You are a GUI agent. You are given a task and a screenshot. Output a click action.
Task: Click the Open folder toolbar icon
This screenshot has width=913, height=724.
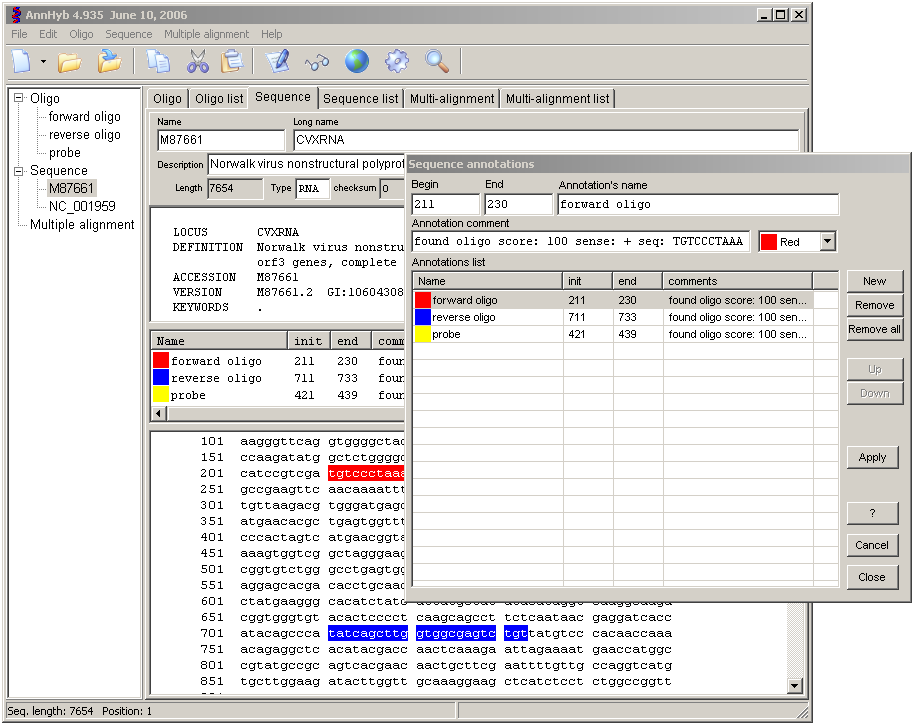(x=69, y=62)
